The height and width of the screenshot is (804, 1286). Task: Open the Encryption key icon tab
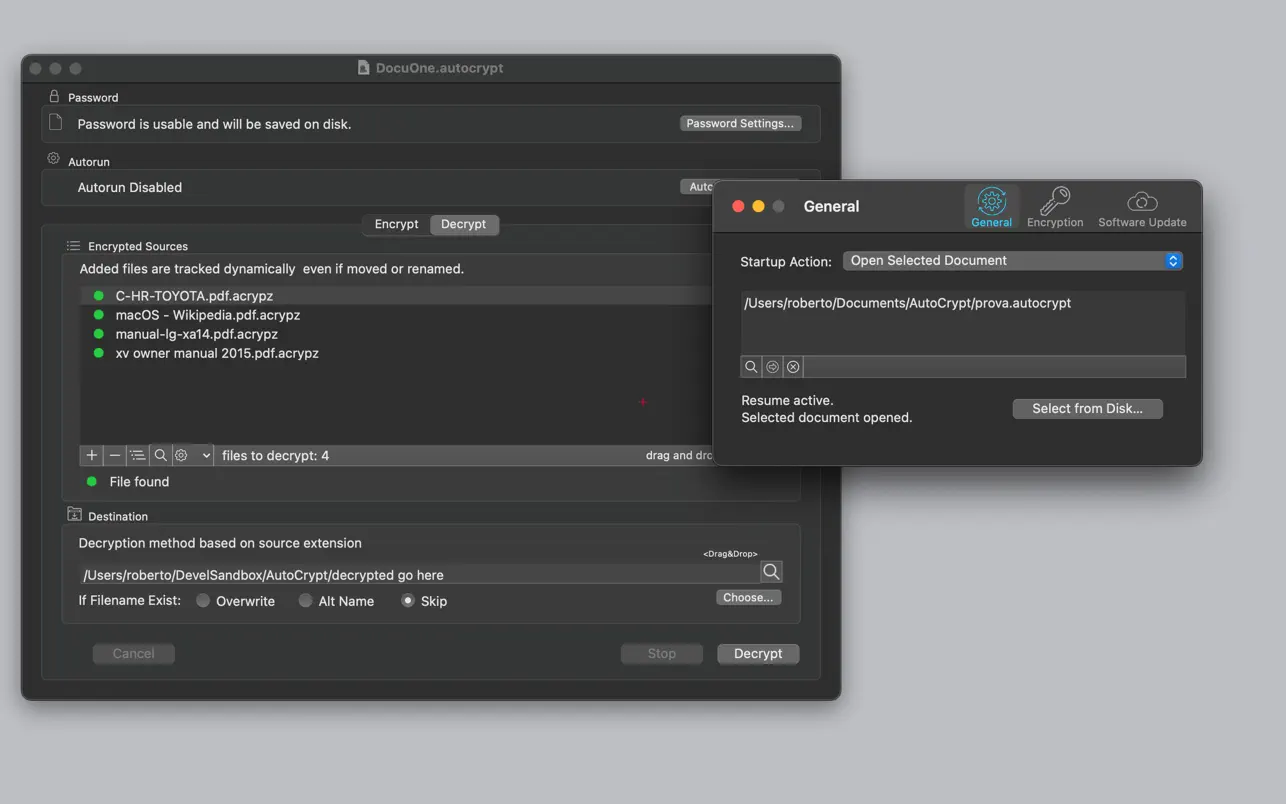tap(1055, 207)
